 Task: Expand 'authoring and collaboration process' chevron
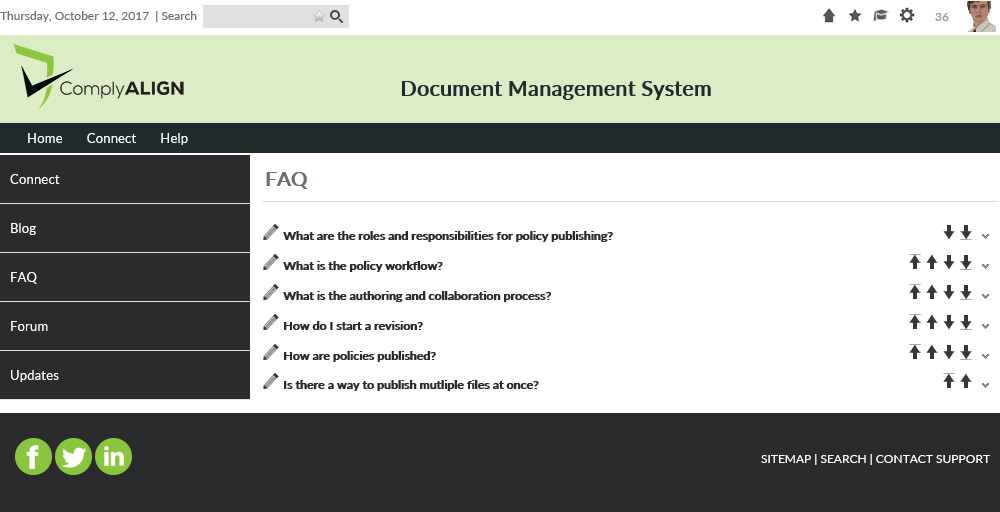click(985, 296)
